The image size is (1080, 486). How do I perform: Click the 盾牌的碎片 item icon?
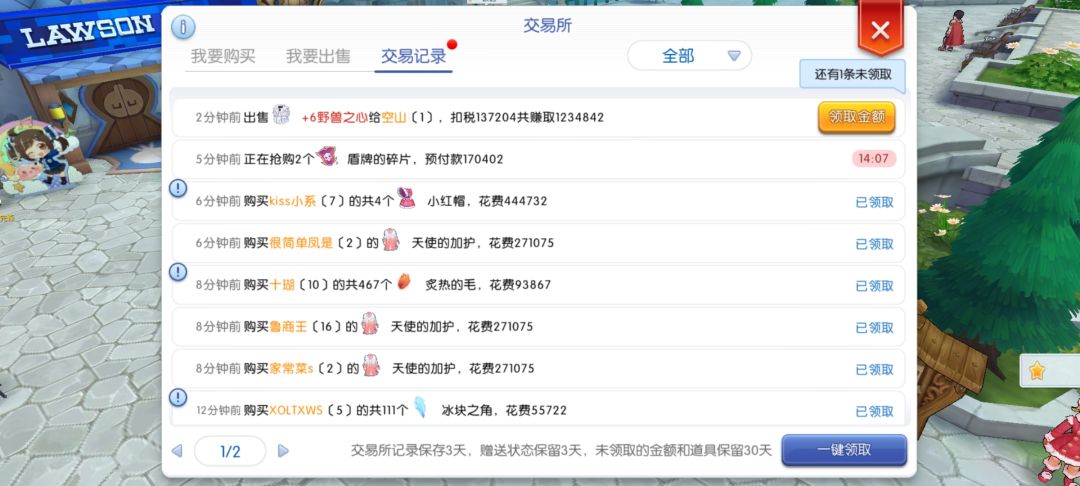[x=326, y=156]
